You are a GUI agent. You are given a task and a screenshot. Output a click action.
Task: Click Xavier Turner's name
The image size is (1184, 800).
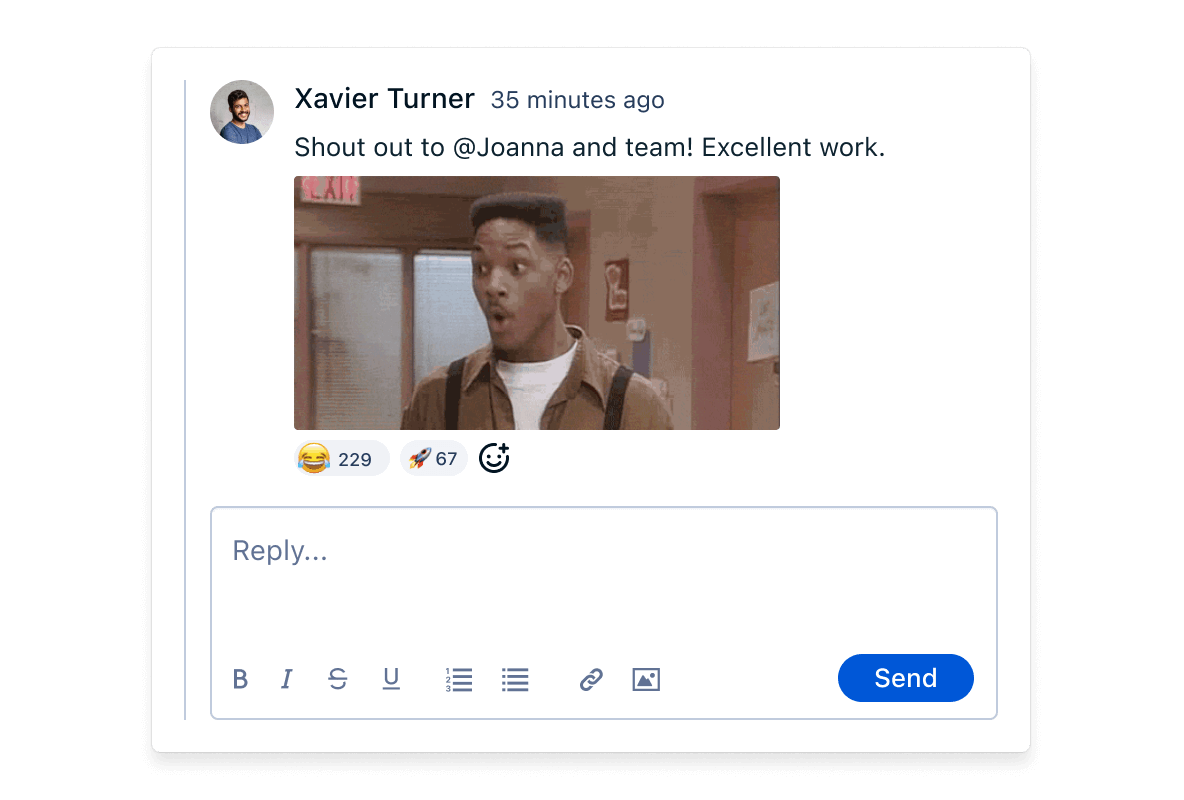[384, 99]
